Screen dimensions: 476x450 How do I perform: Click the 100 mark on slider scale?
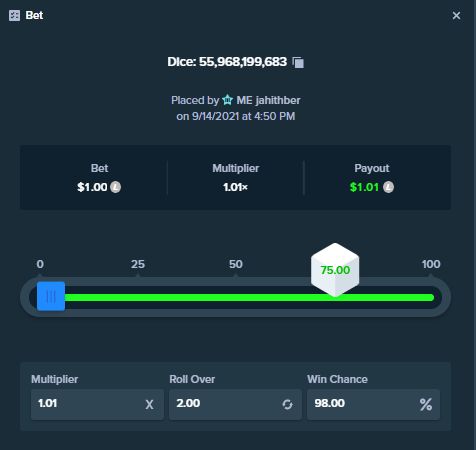point(431,264)
